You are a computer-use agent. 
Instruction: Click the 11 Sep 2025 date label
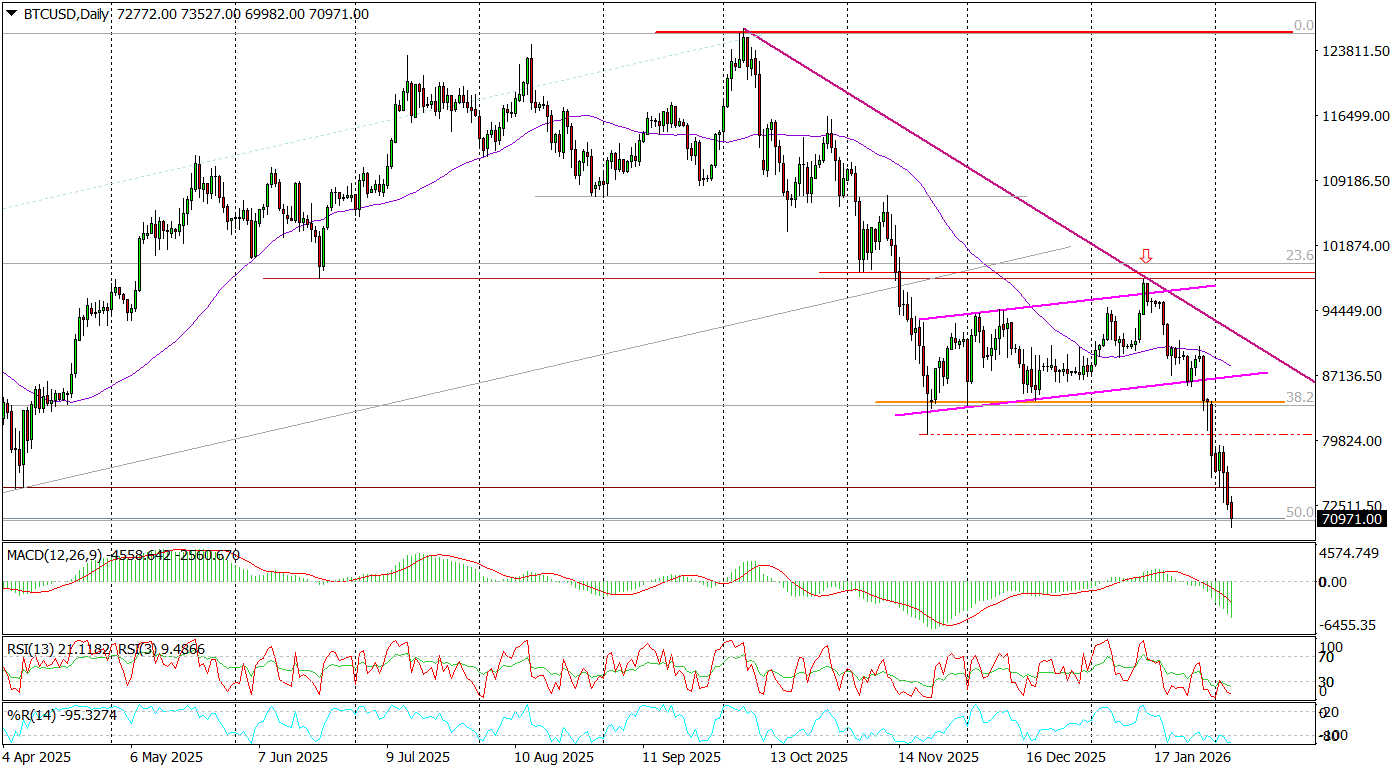[681, 757]
